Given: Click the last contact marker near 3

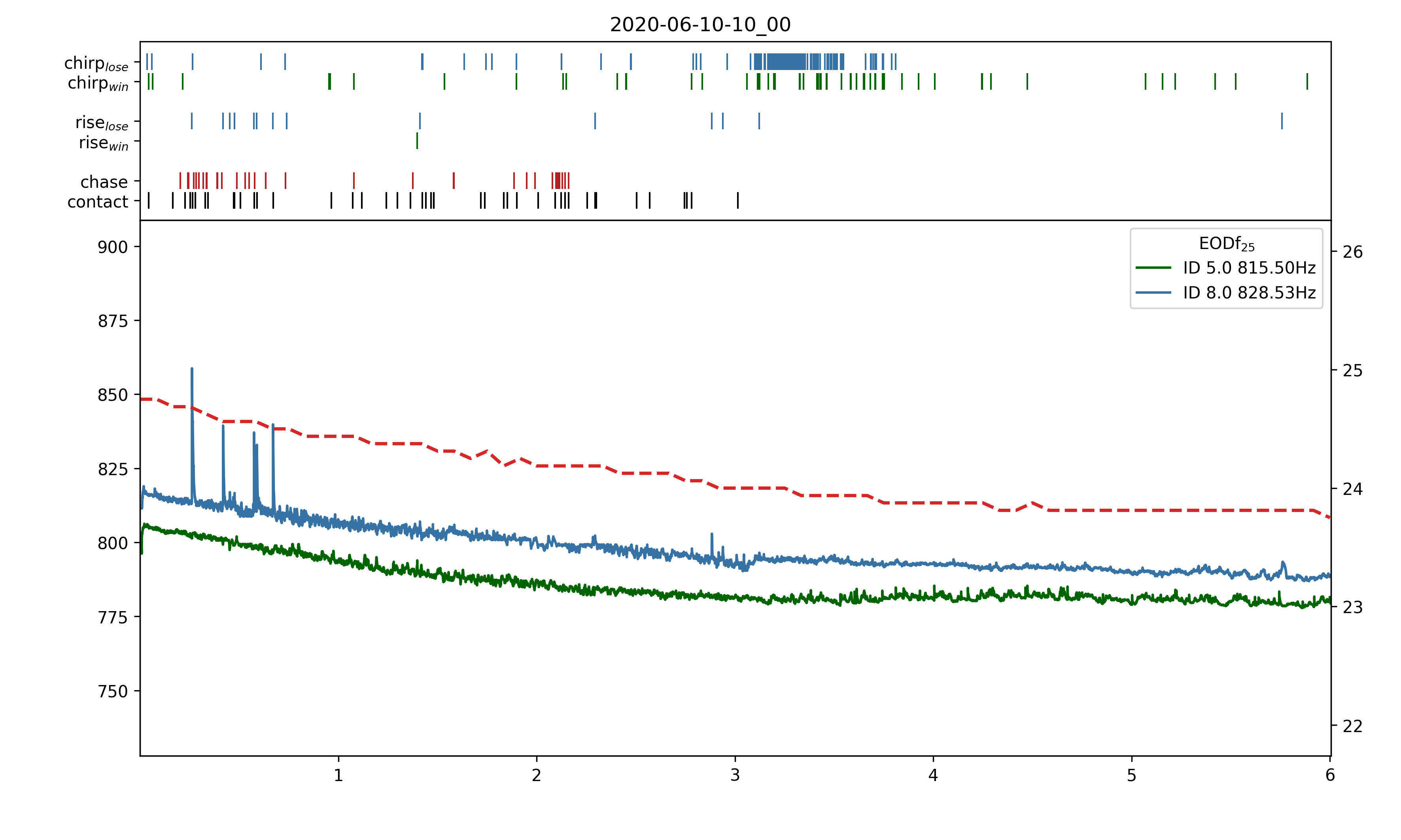Looking at the screenshot, I should tap(737, 200).
